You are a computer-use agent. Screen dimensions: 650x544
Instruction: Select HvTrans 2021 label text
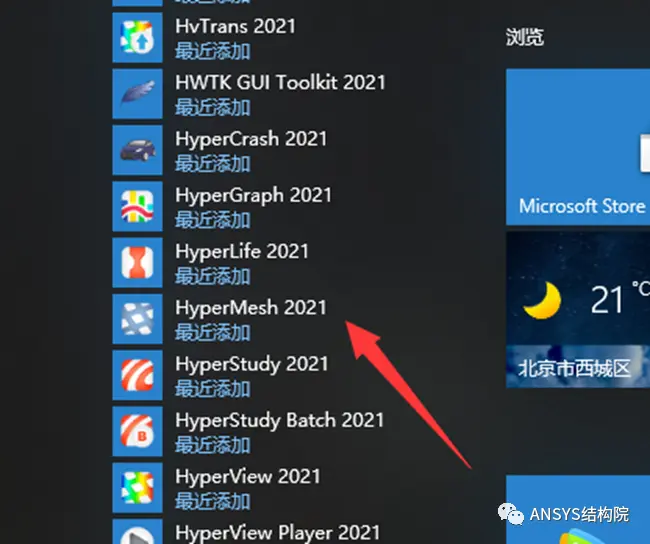pyautogui.click(x=235, y=27)
